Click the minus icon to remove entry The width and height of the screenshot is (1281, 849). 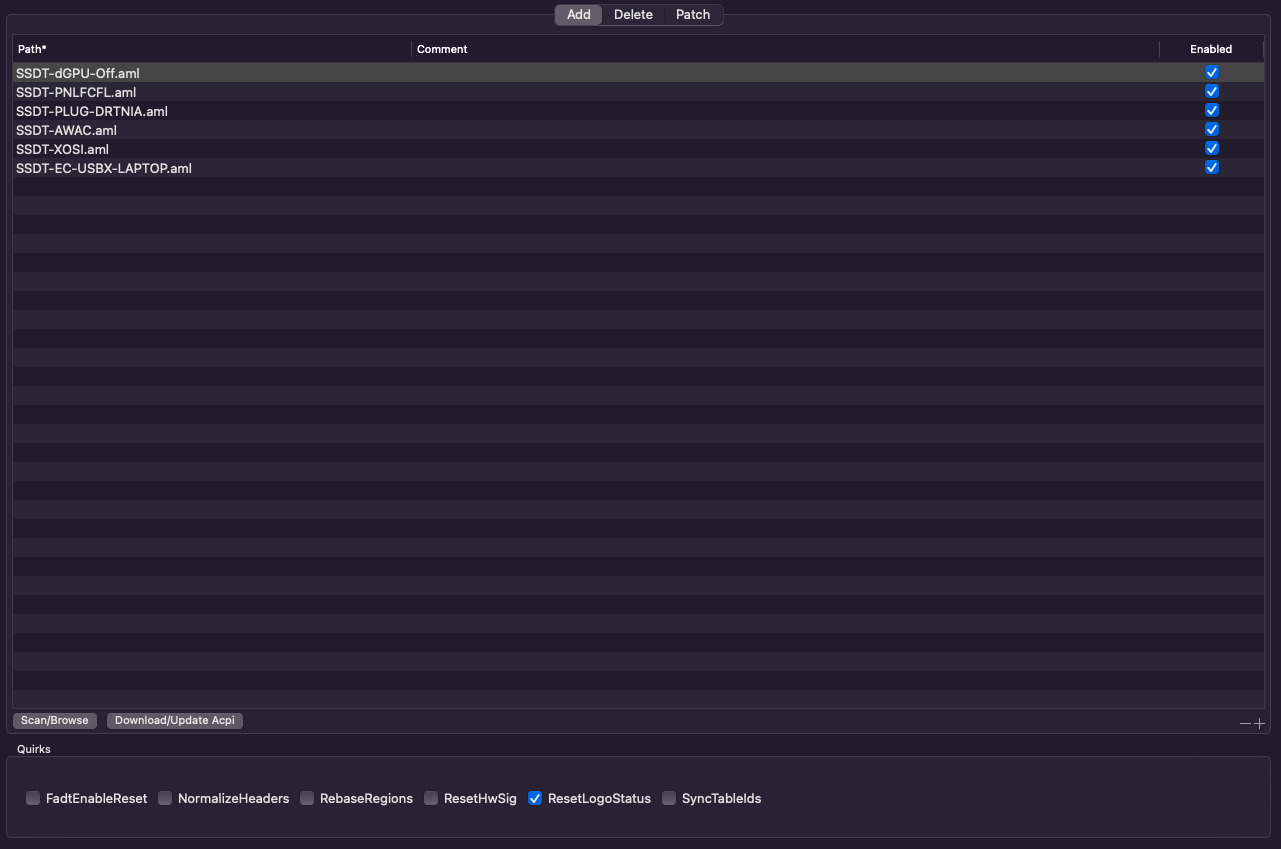click(1245, 723)
